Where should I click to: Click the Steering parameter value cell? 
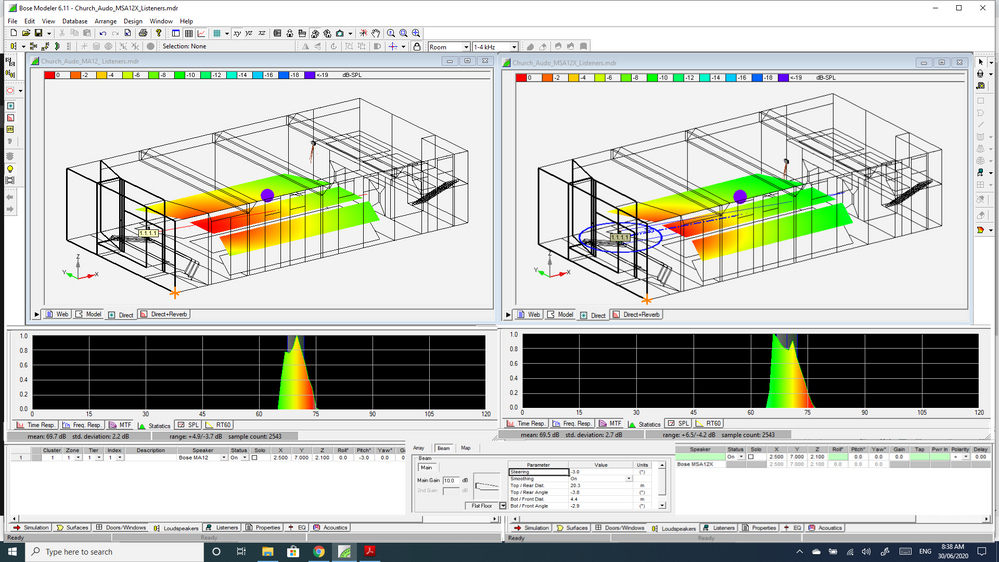tap(601, 472)
